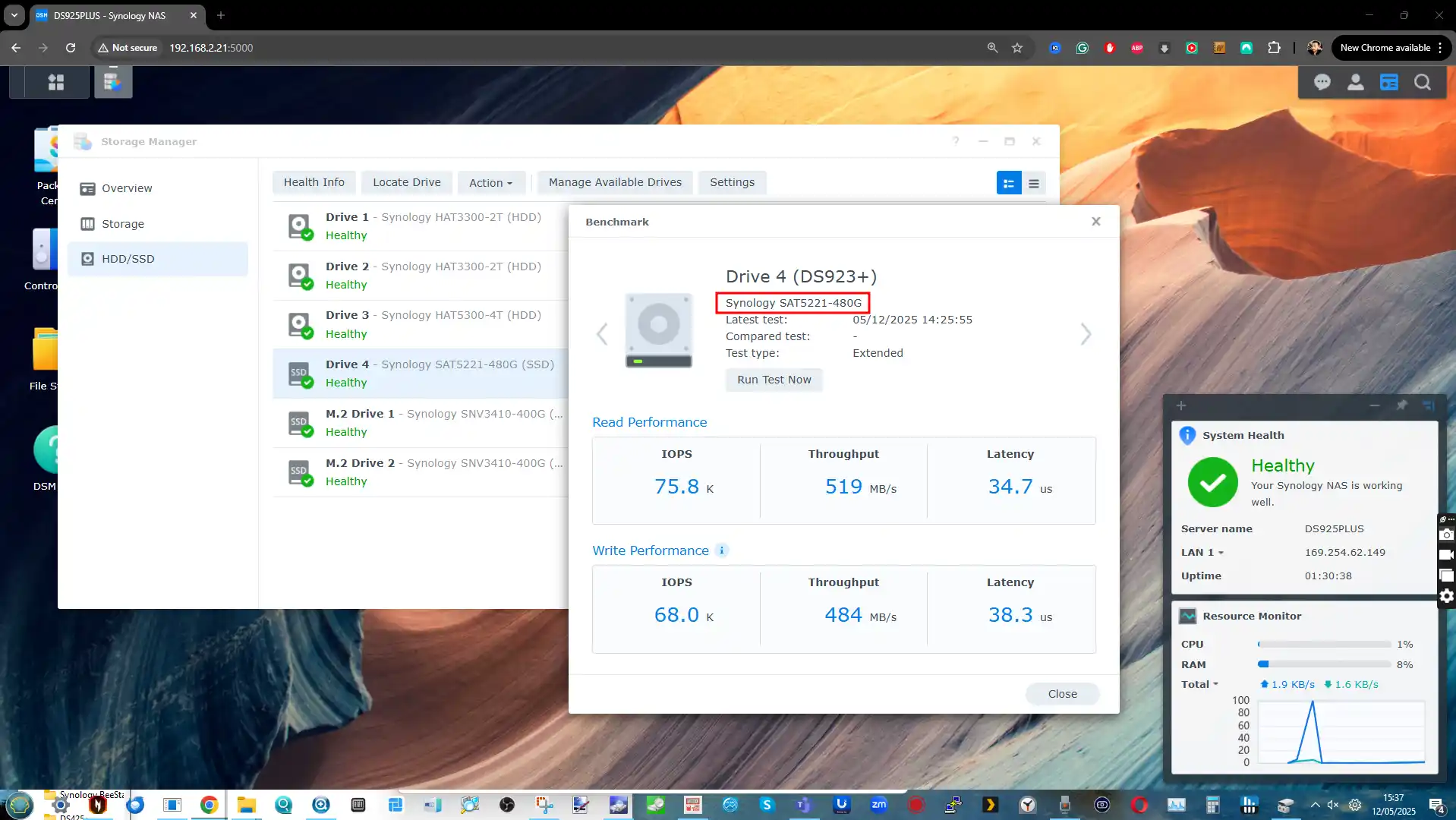This screenshot has height=820, width=1456.
Task: Click the Resource Monitor widget icon
Action: click(x=1188, y=616)
